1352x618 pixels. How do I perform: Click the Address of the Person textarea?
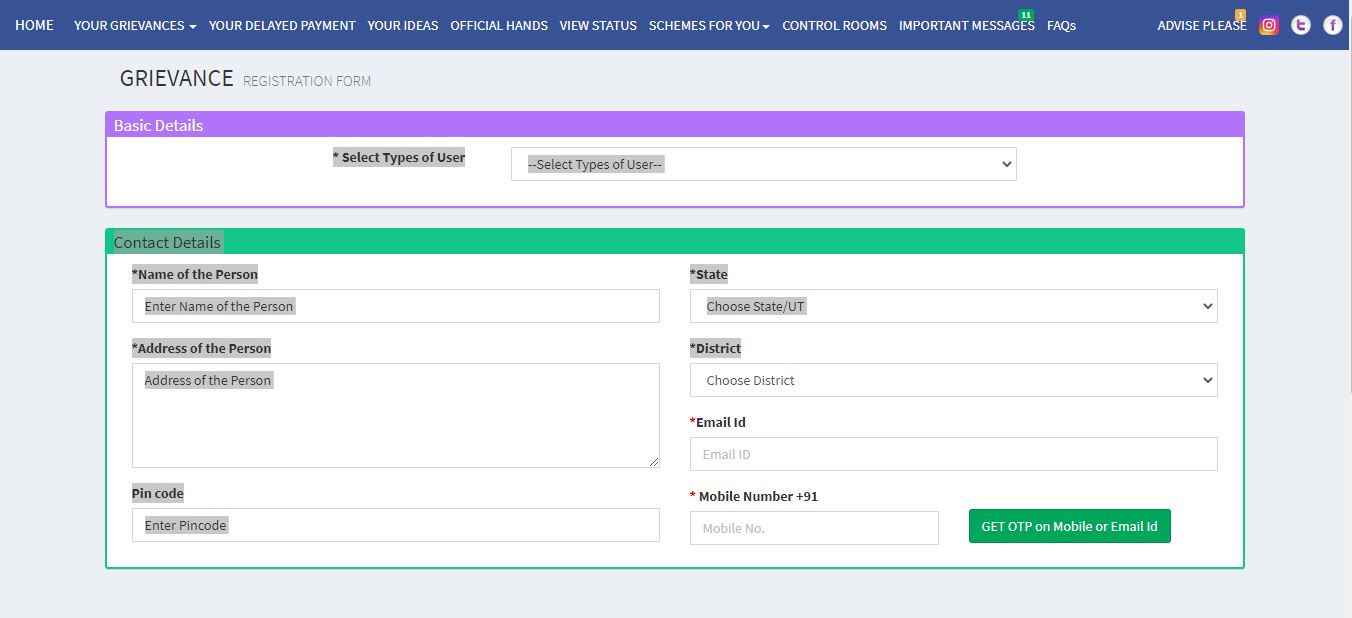[x=395, y=415]
